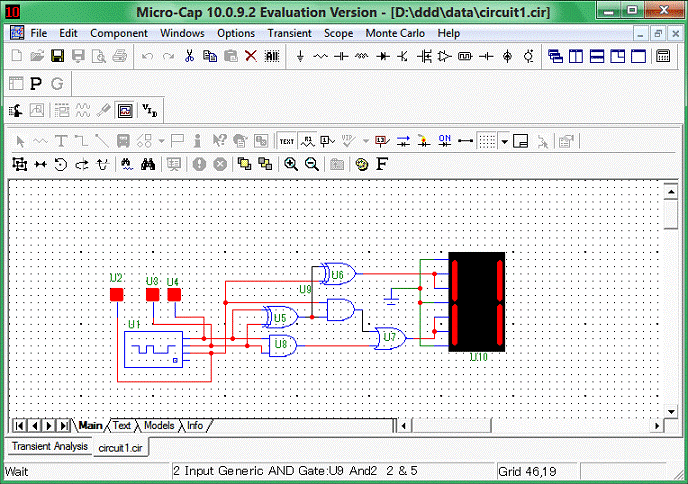Screen dimensions: 688x484
Task: Expand the grid options dropdown arrow
Action: pyautogui.click(x=506, y=140)
